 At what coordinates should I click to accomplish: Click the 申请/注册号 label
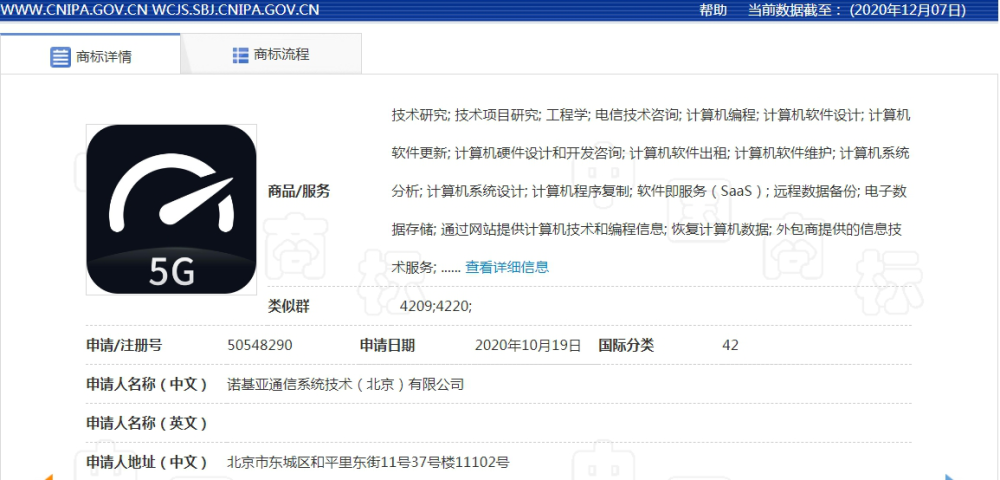tap(124, 345)
